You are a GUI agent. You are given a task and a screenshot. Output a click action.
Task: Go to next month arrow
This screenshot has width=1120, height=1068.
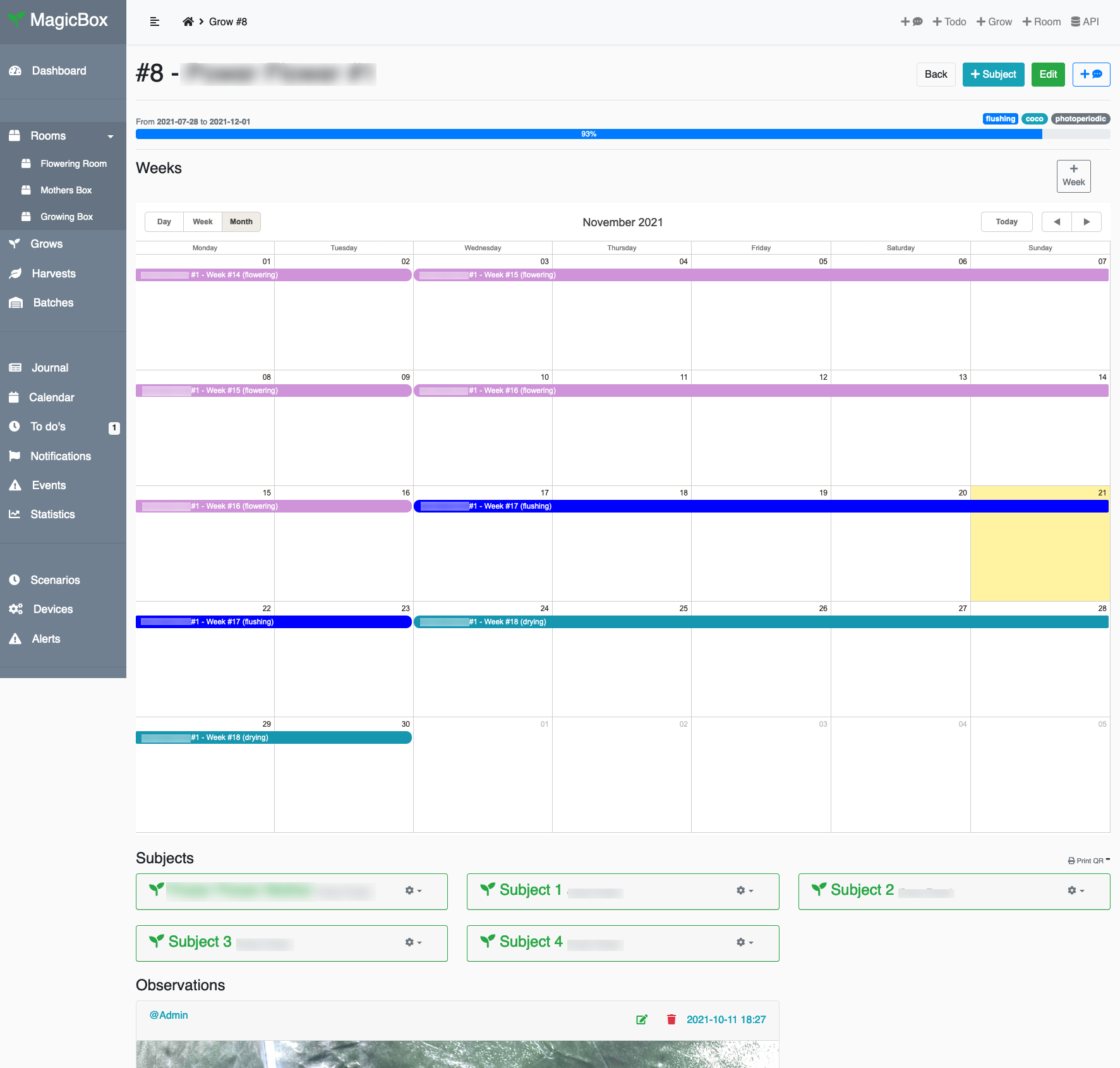(1087, 222)
